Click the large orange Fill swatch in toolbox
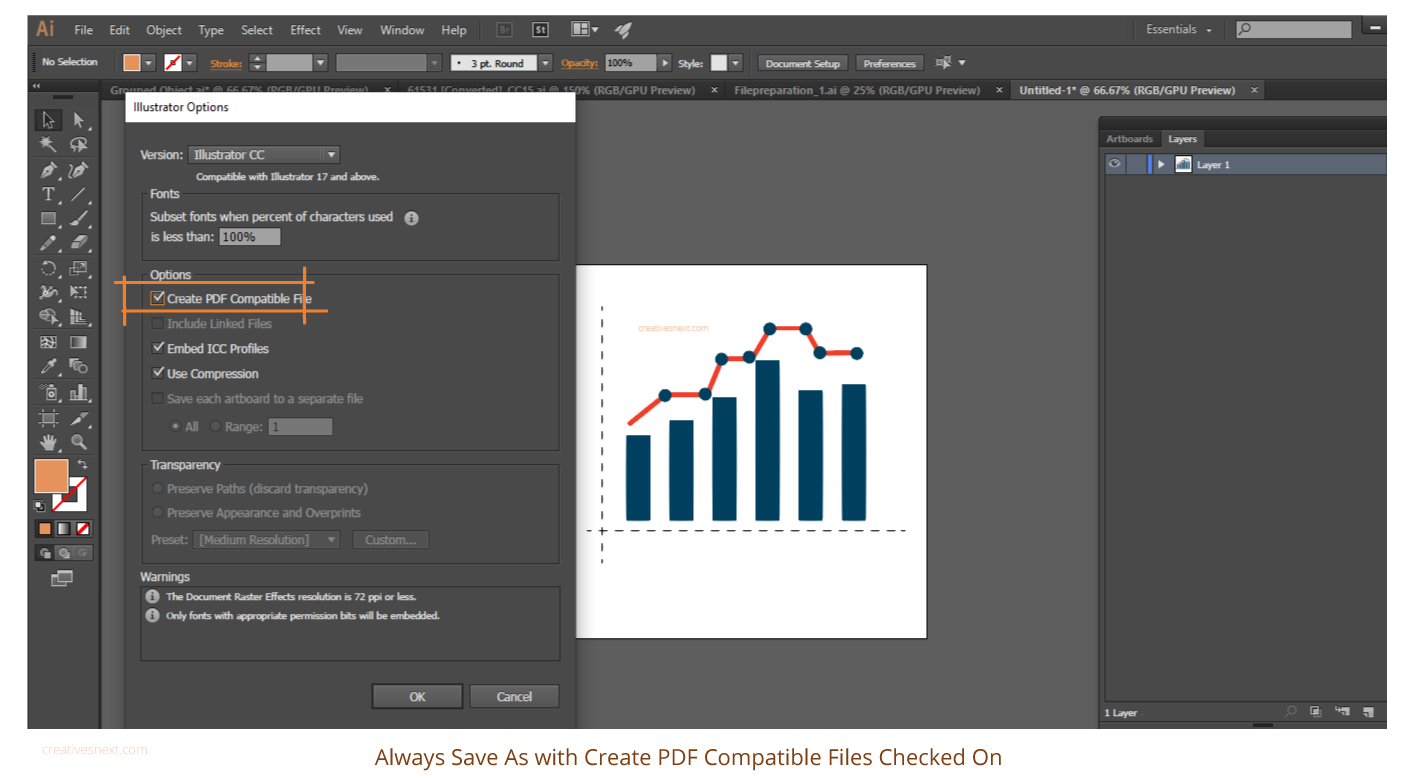 click(x=51, y=476)
